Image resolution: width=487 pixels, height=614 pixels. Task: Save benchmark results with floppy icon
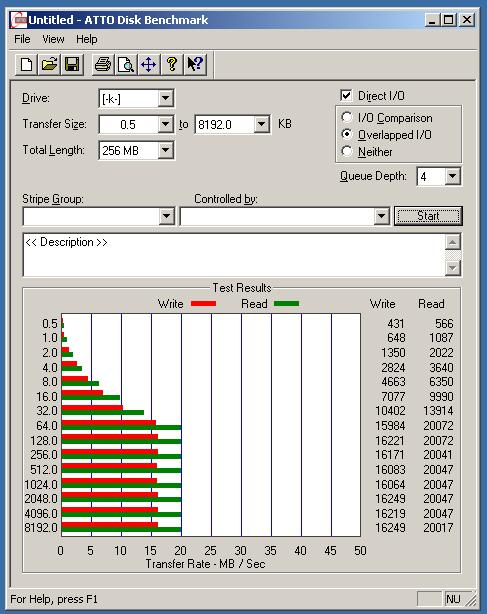tap(72, 64)
